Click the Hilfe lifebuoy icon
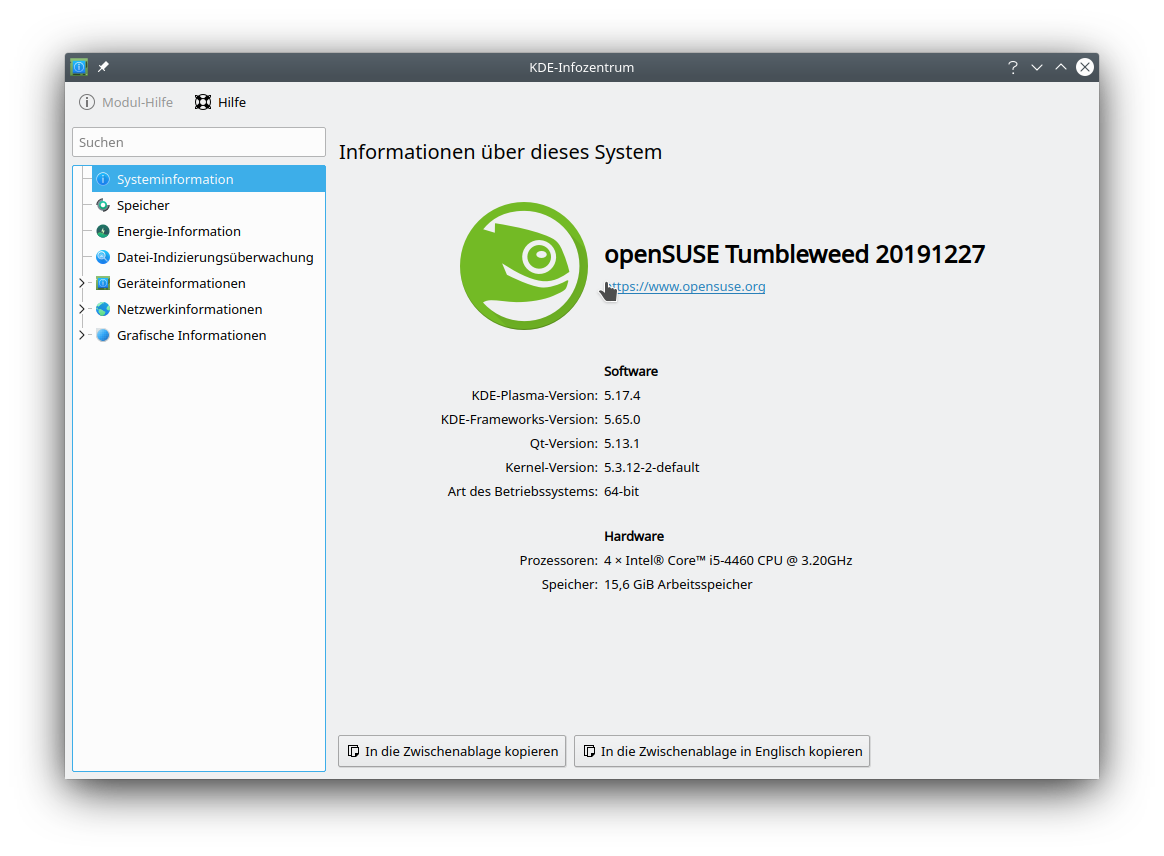Screen dimensions: 1164x856 click(203, 102)
